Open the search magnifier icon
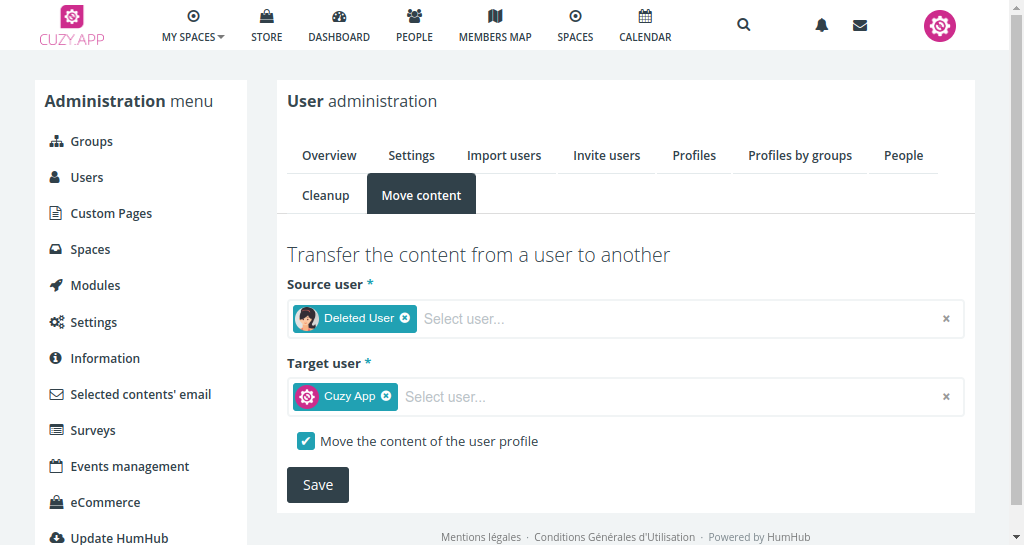Image resolution: width=1024 pixels, height=545 pixels. coord(743,25)
